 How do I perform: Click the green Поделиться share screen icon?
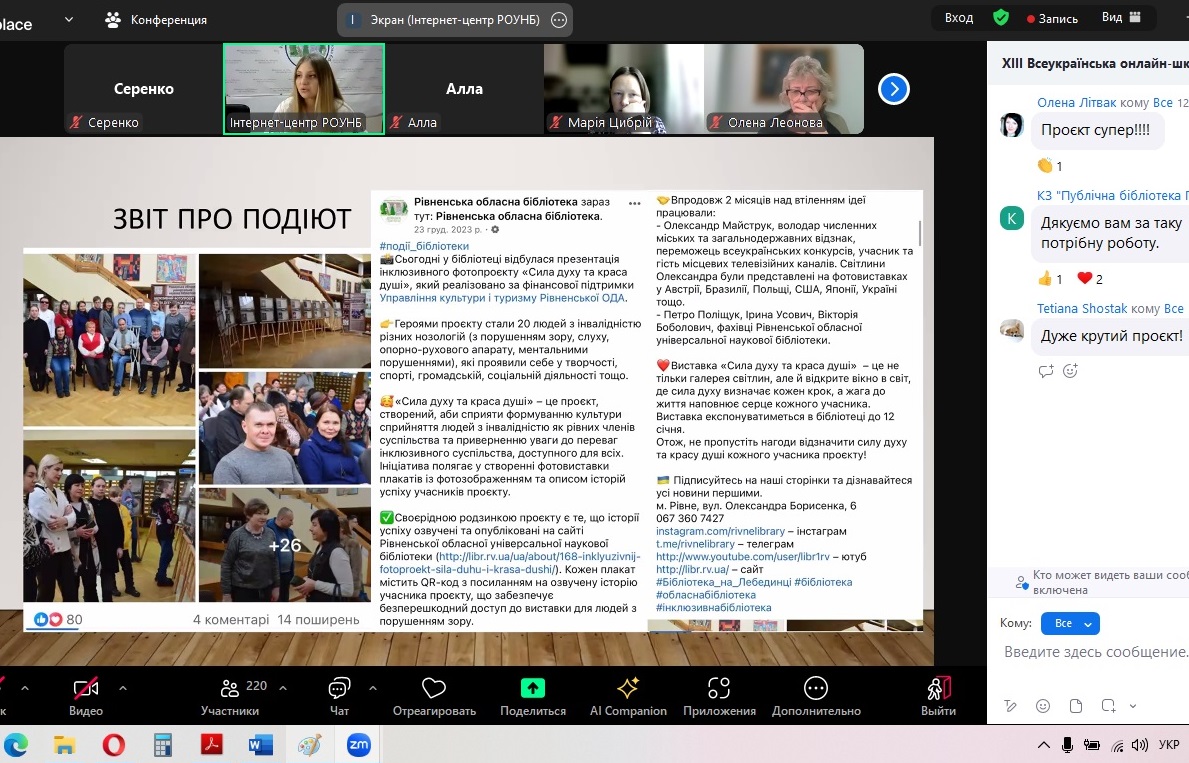(533, 689)
